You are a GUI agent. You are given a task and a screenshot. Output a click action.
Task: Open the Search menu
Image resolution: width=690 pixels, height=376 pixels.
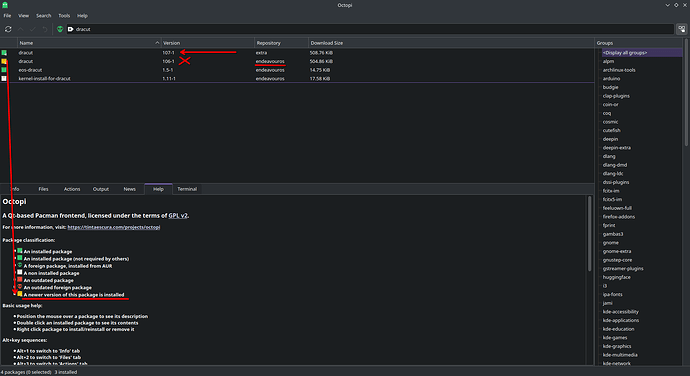coord(44,15)
